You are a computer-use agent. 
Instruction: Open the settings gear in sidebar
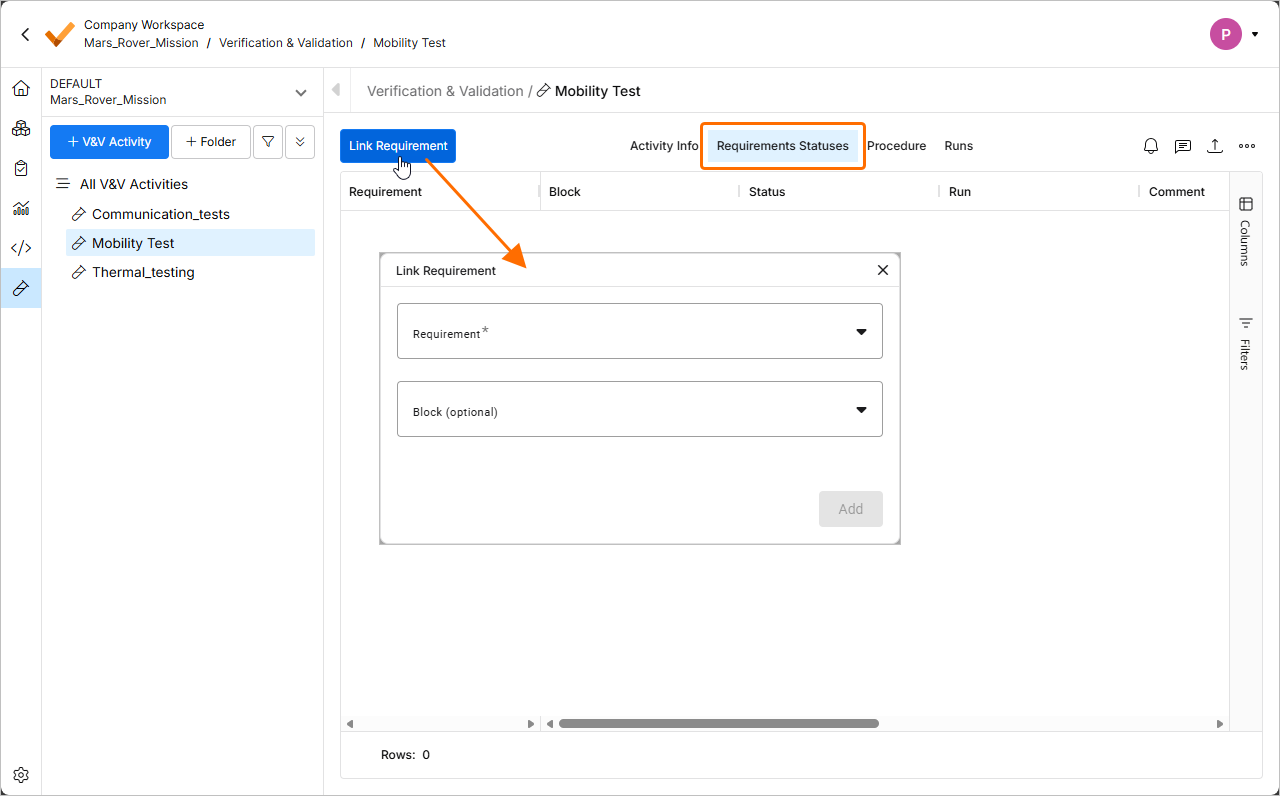[21, 775]
